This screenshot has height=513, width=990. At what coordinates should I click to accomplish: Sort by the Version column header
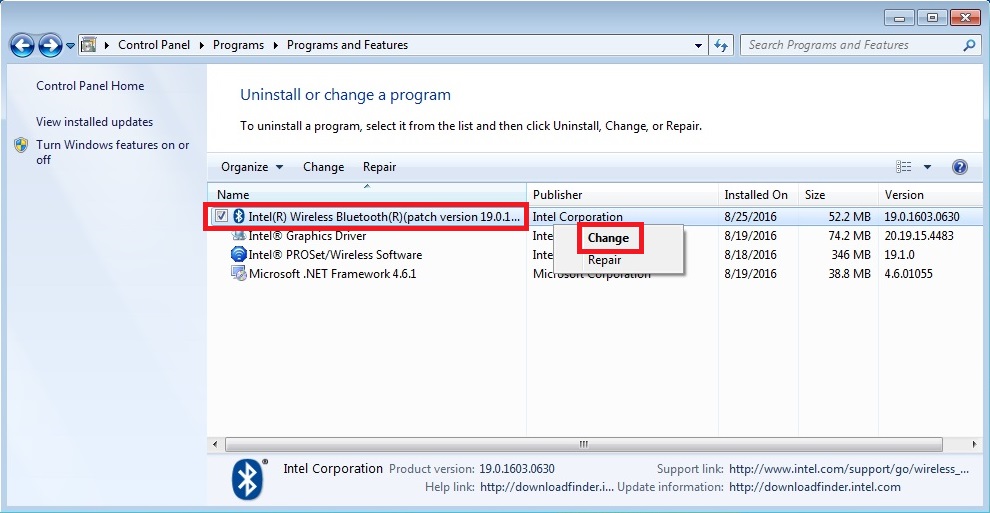click(x=931, y=194)
